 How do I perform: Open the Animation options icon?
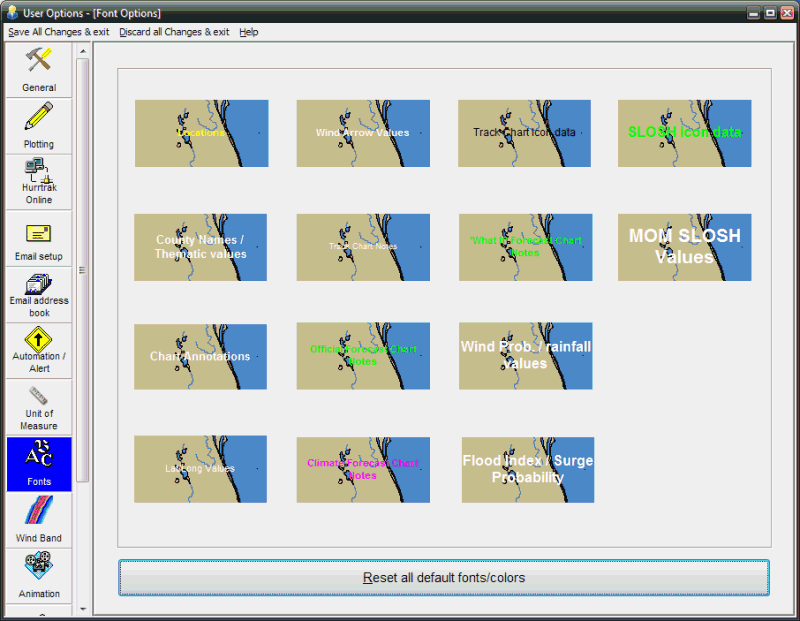(39, 567)
